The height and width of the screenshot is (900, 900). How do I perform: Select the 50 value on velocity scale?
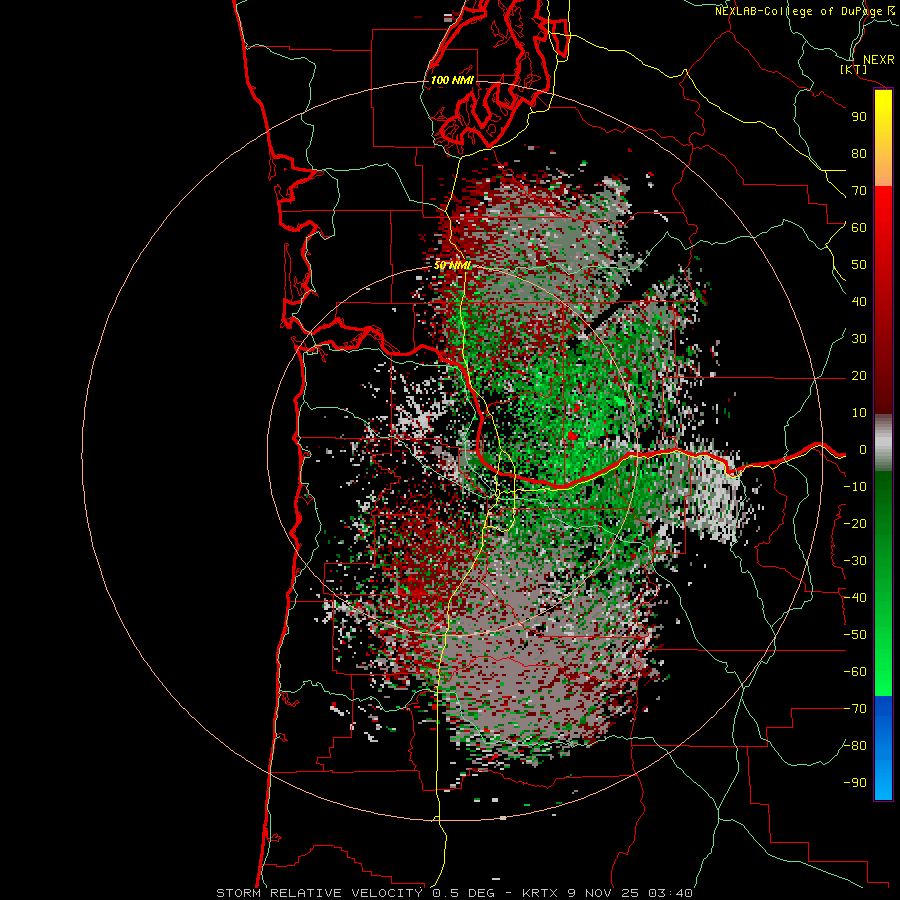859,265
